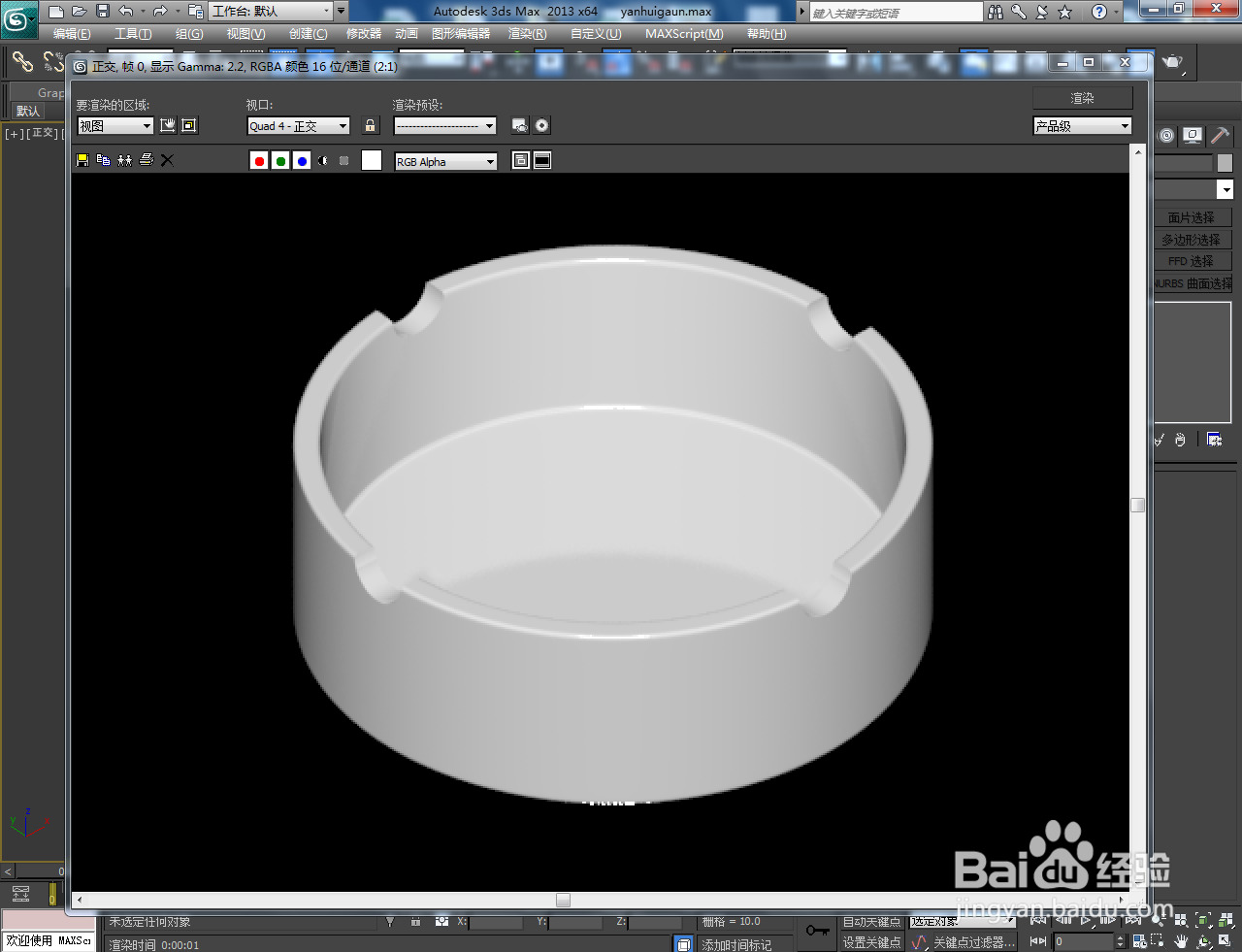Open the selected object key filter dropdown
The width and height of the screenshot is (1242, 952).
coord(962,921)
